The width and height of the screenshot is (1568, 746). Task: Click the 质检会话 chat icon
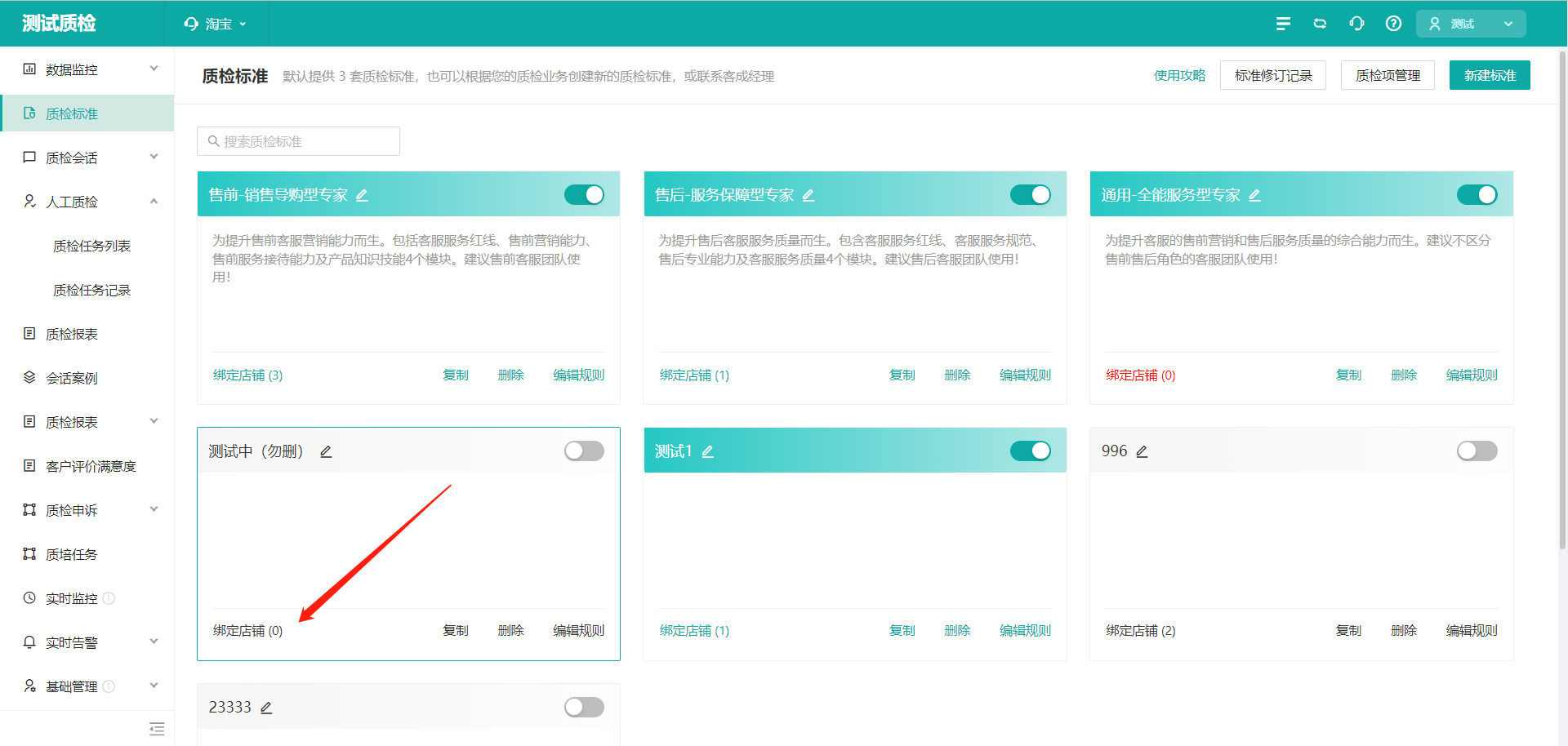pyautogui.click(x=29, y=157)
